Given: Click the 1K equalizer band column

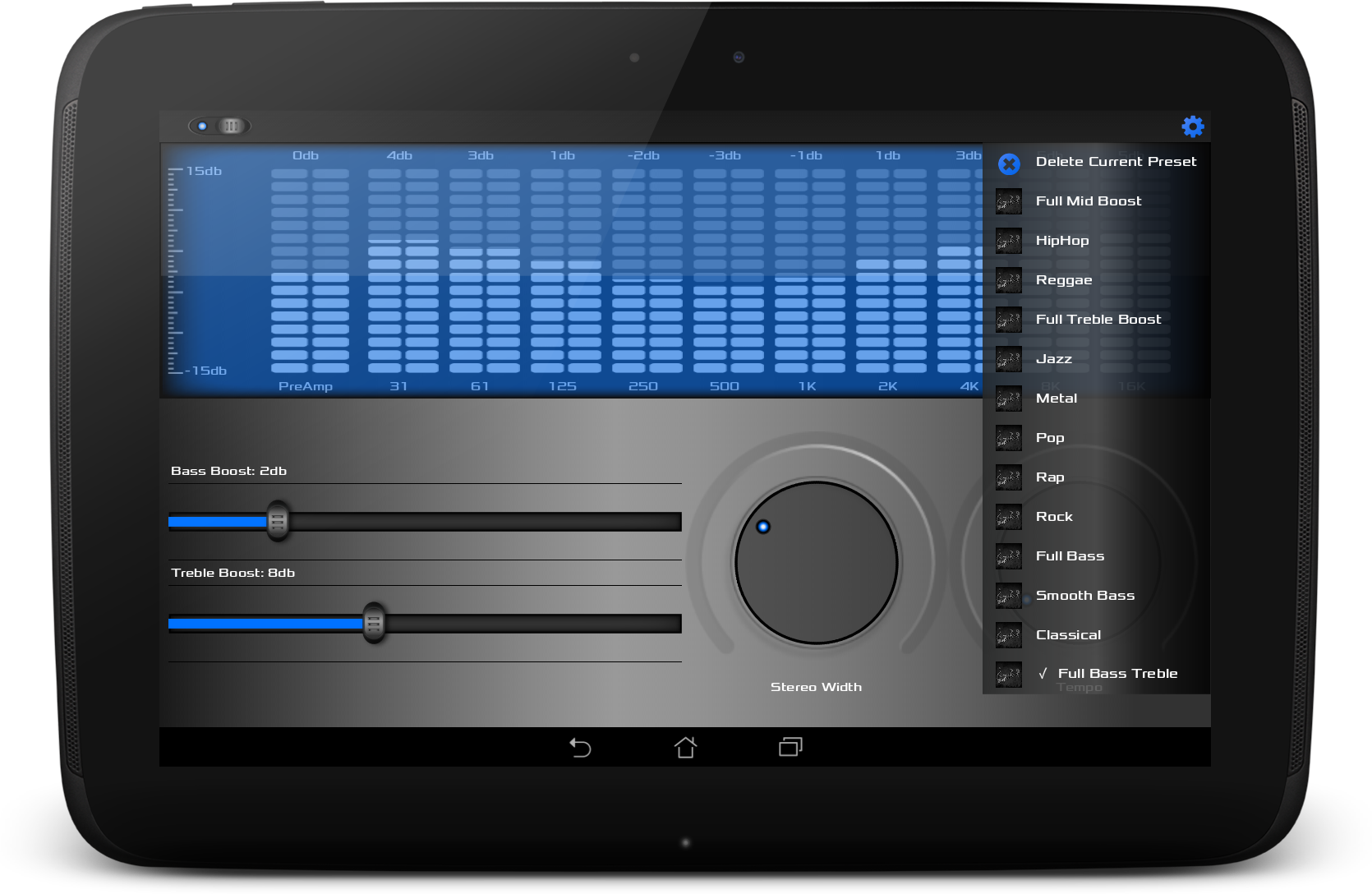Looking at the screenshot, I should pos(809,270).
